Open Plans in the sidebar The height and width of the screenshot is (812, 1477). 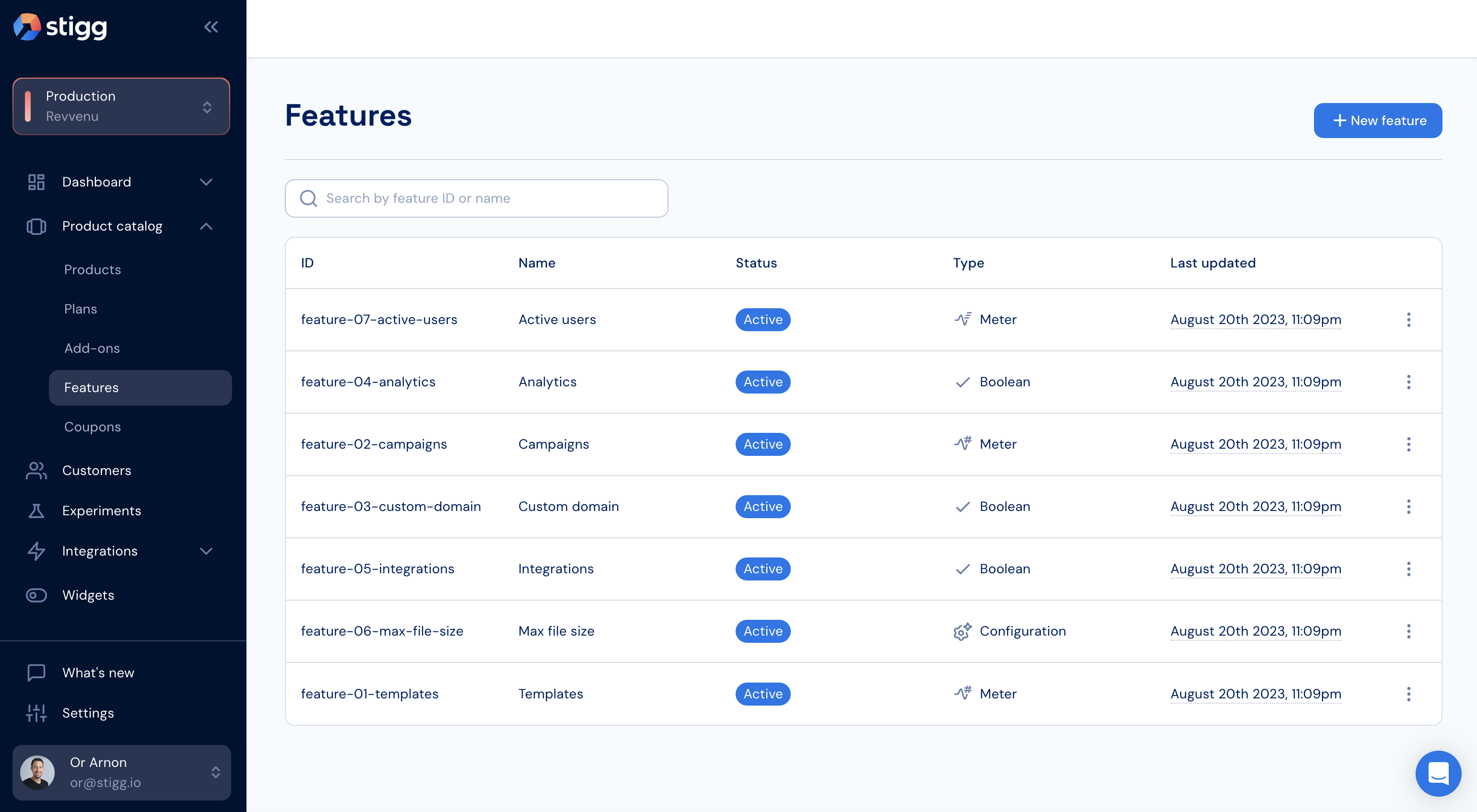pos(80,309)
